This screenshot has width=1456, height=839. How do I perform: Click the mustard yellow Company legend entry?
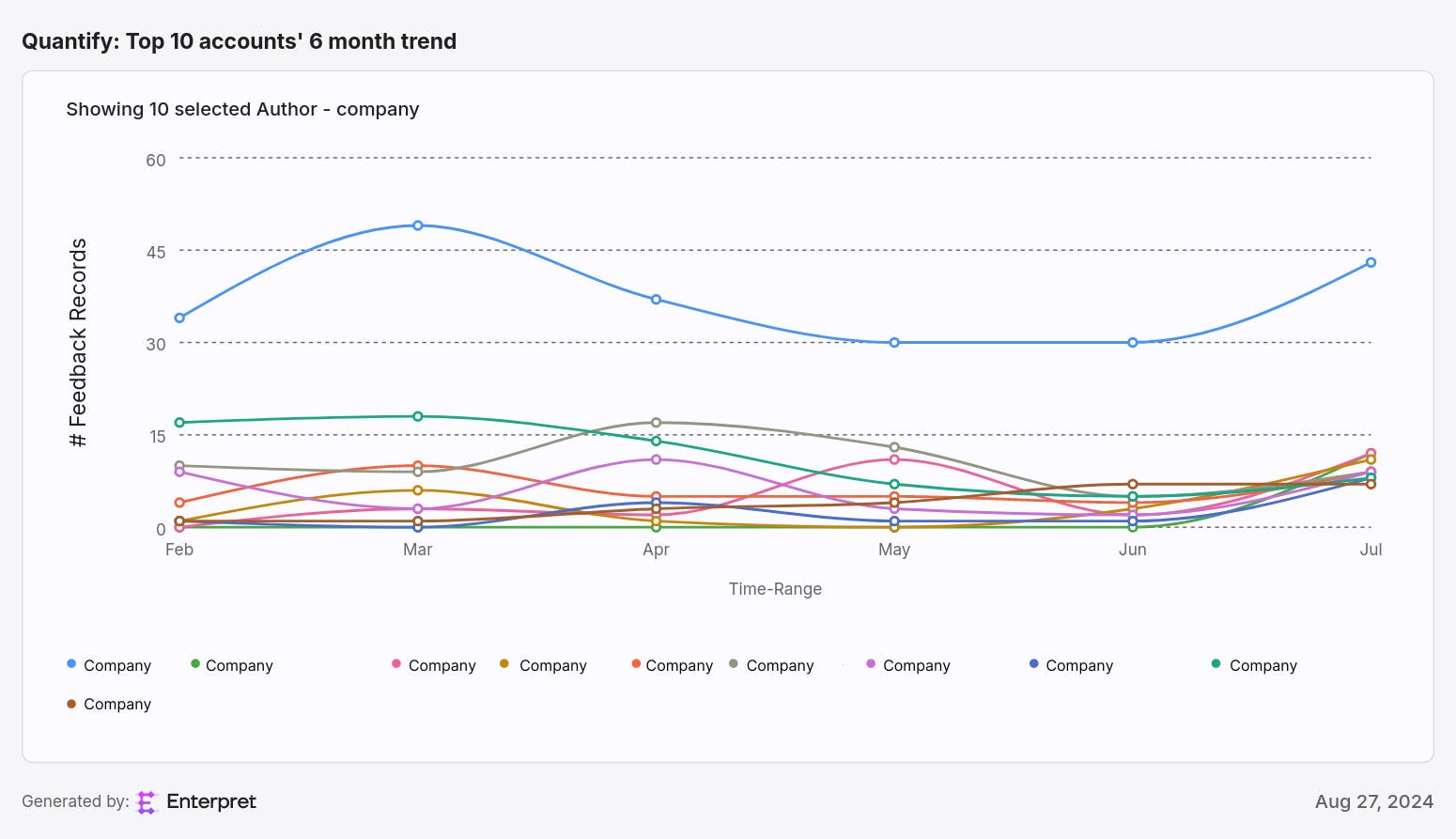(x=543, y=665)
